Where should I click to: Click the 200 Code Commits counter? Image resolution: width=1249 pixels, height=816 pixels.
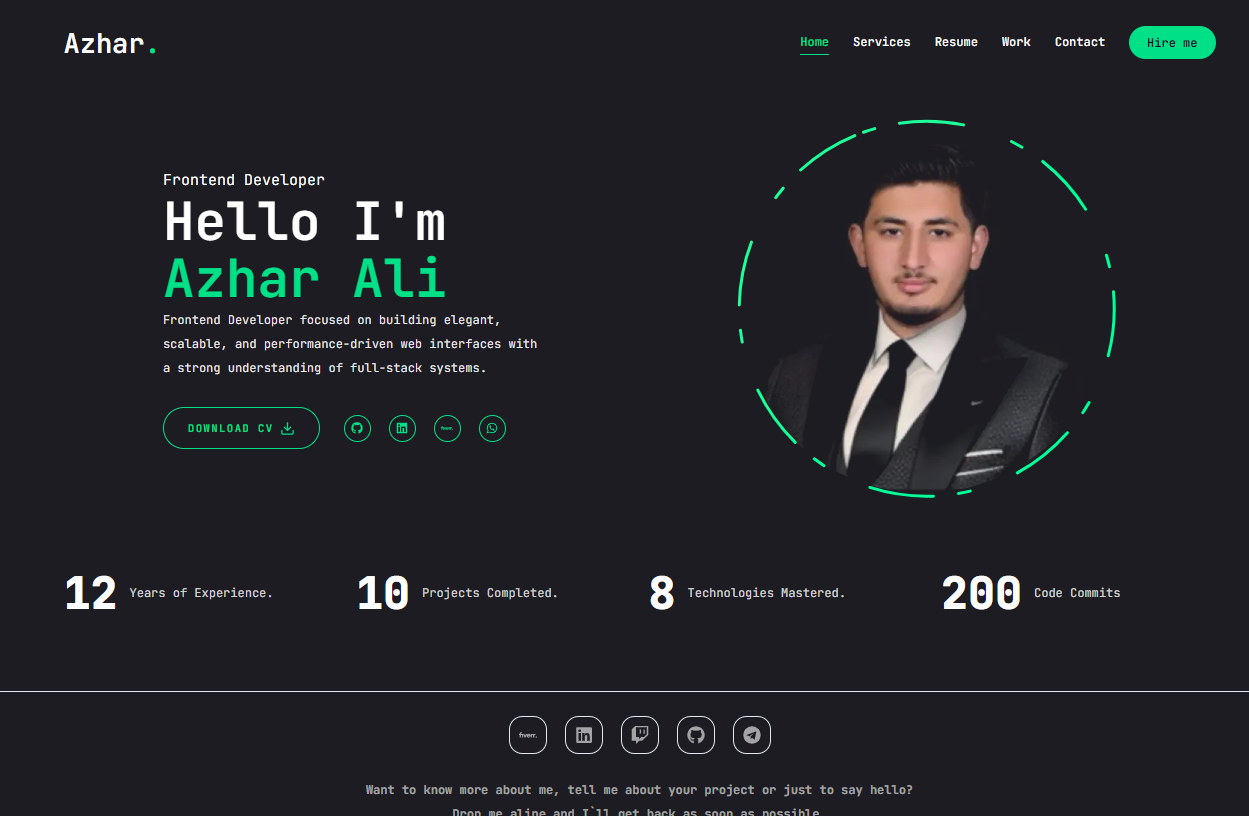click(1031, 593)
